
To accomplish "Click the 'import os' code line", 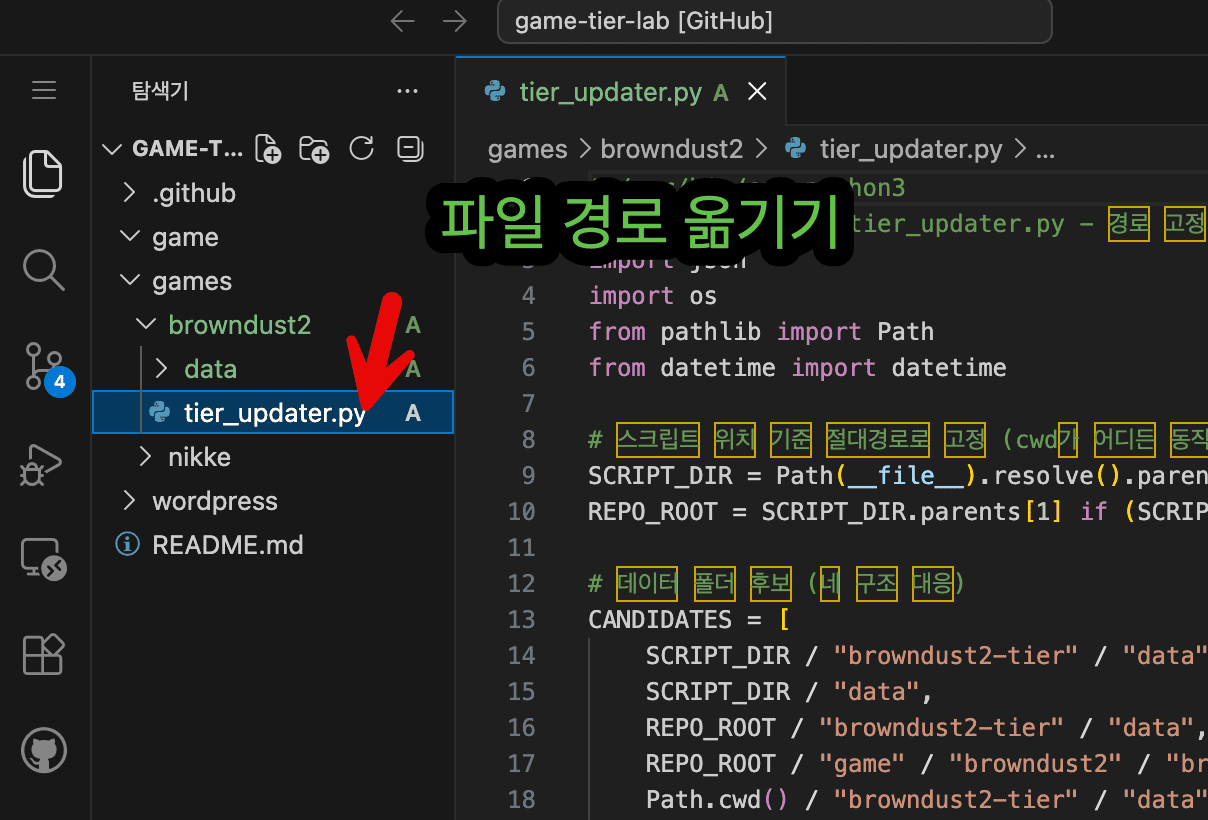I will click(653, 295).
